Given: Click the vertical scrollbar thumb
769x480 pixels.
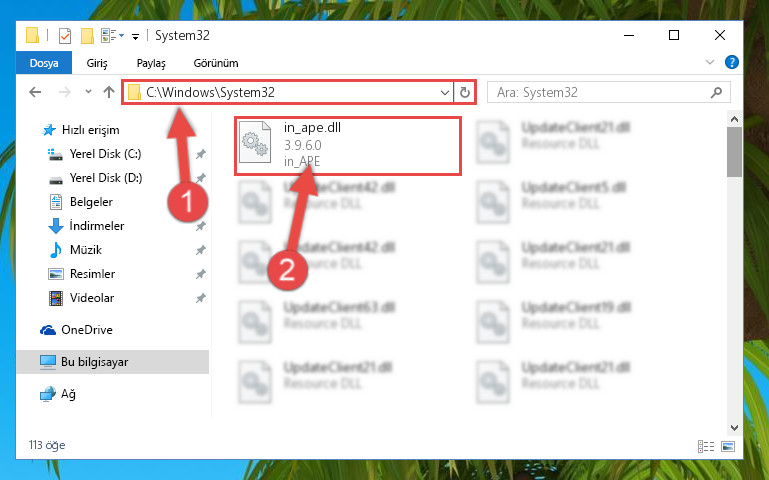Looking at the screenshot, I should (x=734, y=152).
